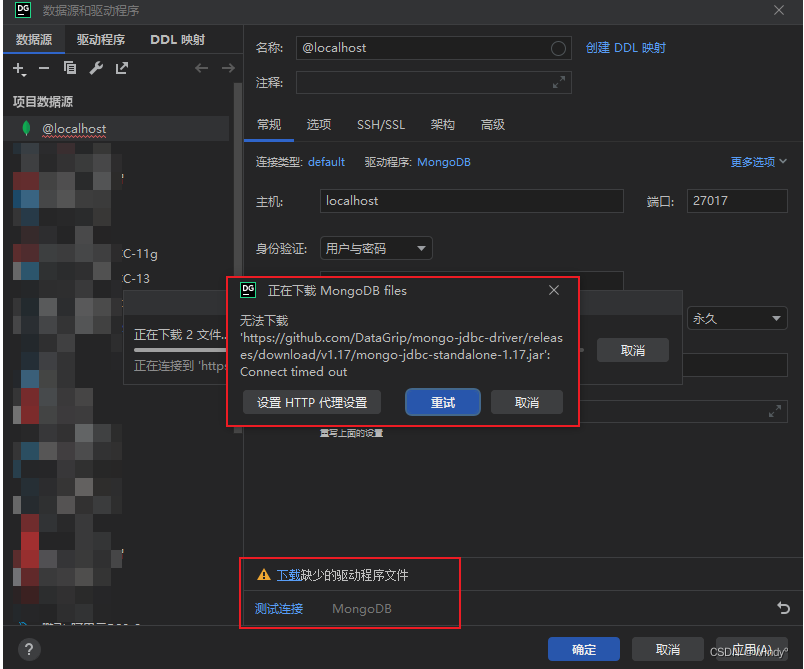The height and width of the screenshot is (669, 804).
Task: Click the MongoDB driver link
Action: pos(444,162)
